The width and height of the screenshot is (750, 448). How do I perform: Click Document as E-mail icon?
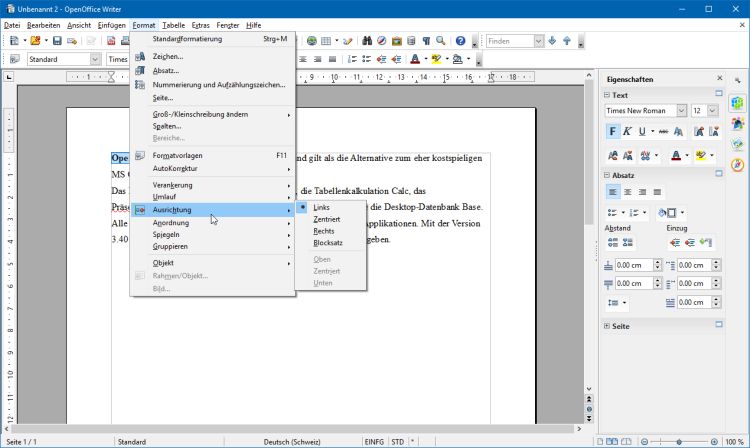pyautogui.click(x=72, y=41)
